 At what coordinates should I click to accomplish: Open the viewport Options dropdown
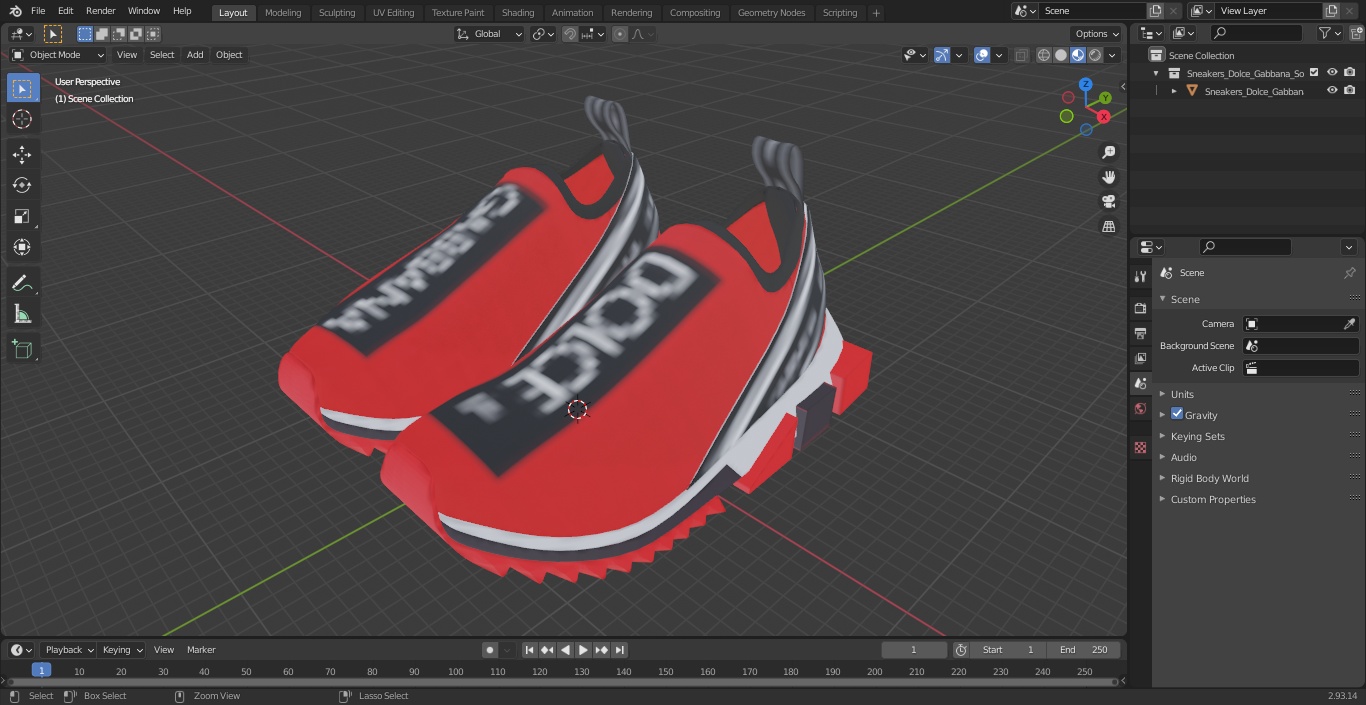(1097, 34)
